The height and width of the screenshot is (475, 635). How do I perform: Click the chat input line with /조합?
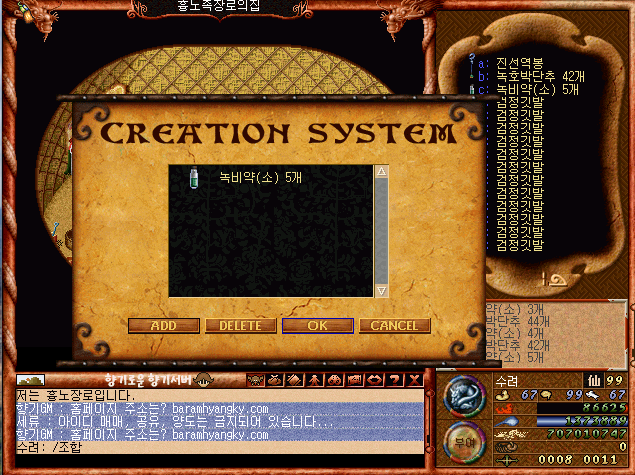pos(215,447)
